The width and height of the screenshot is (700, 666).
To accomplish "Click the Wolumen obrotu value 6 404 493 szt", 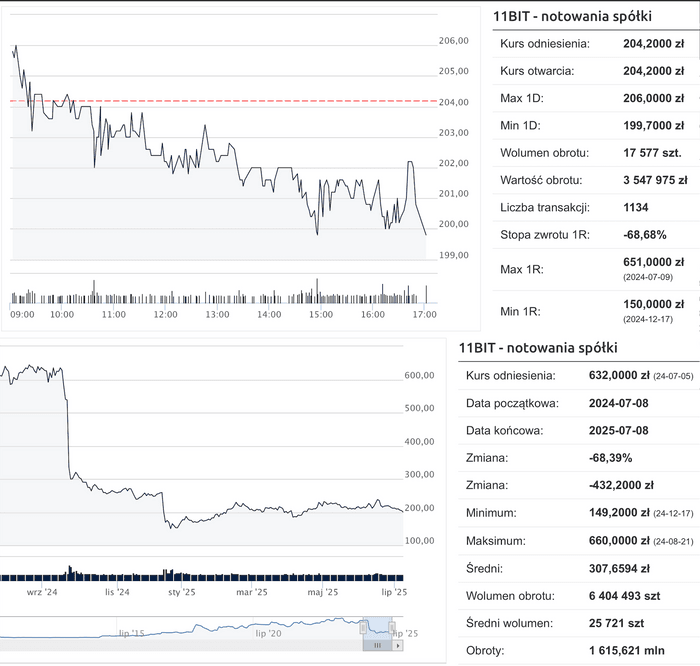I will (x=625, y=596).
